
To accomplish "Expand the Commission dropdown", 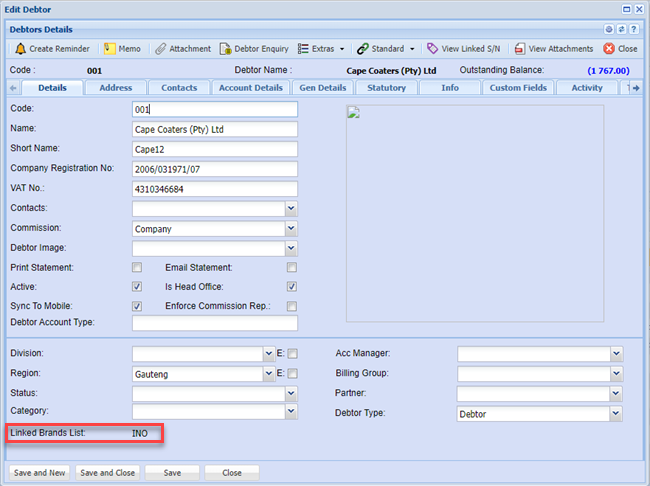I will coord(291,229).
